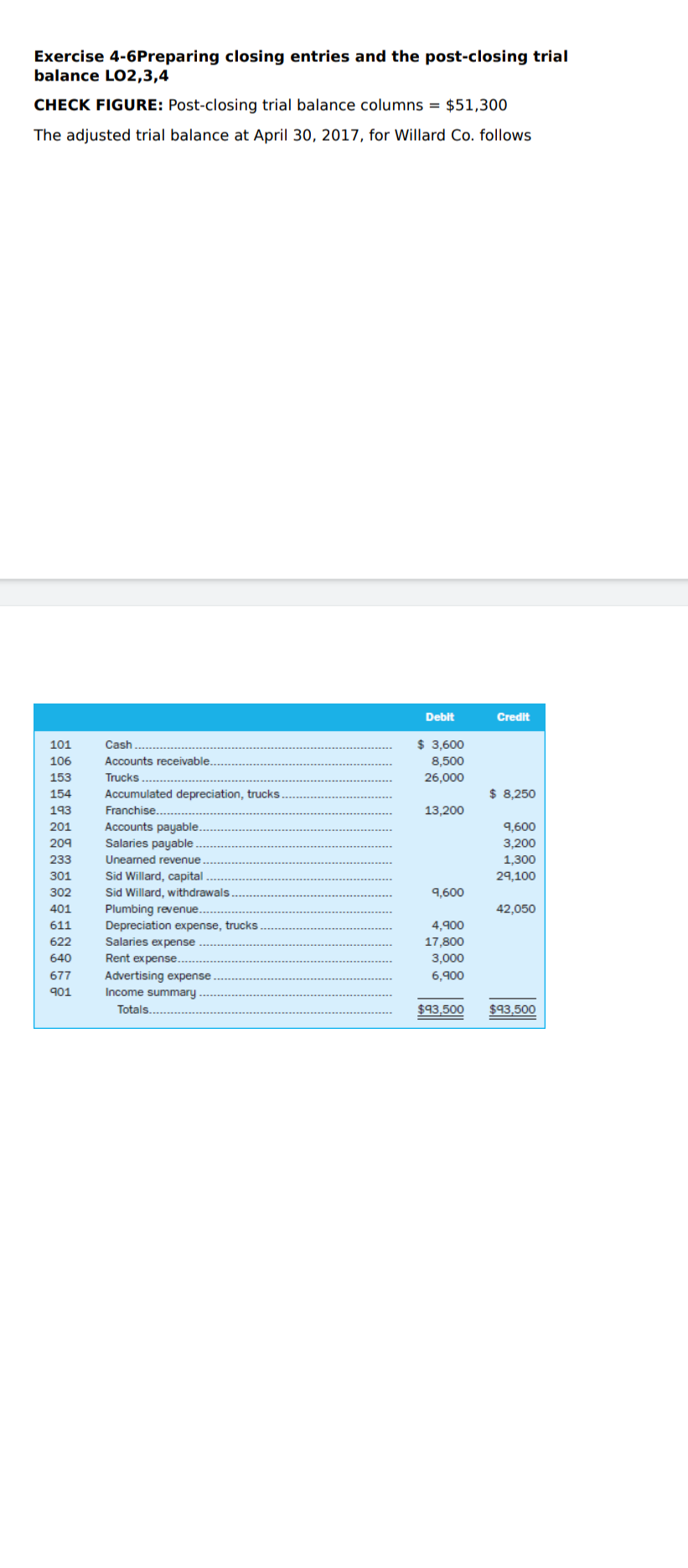Select the Cash account name
The width and height of the screenshot is (688, 1568).
[x=119, y=745]
